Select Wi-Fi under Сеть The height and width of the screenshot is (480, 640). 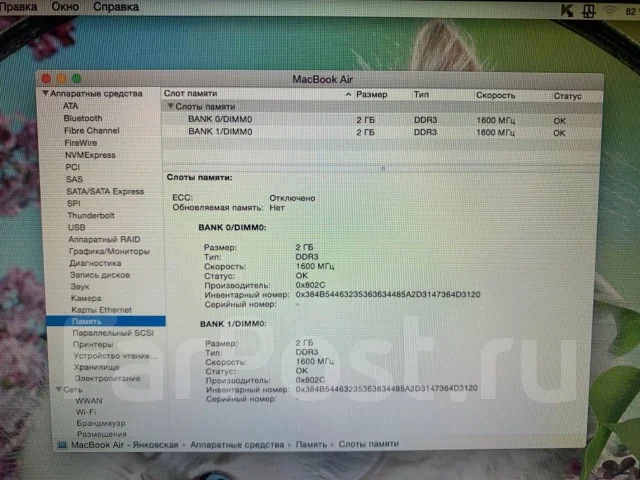click(x=86, y=412)
